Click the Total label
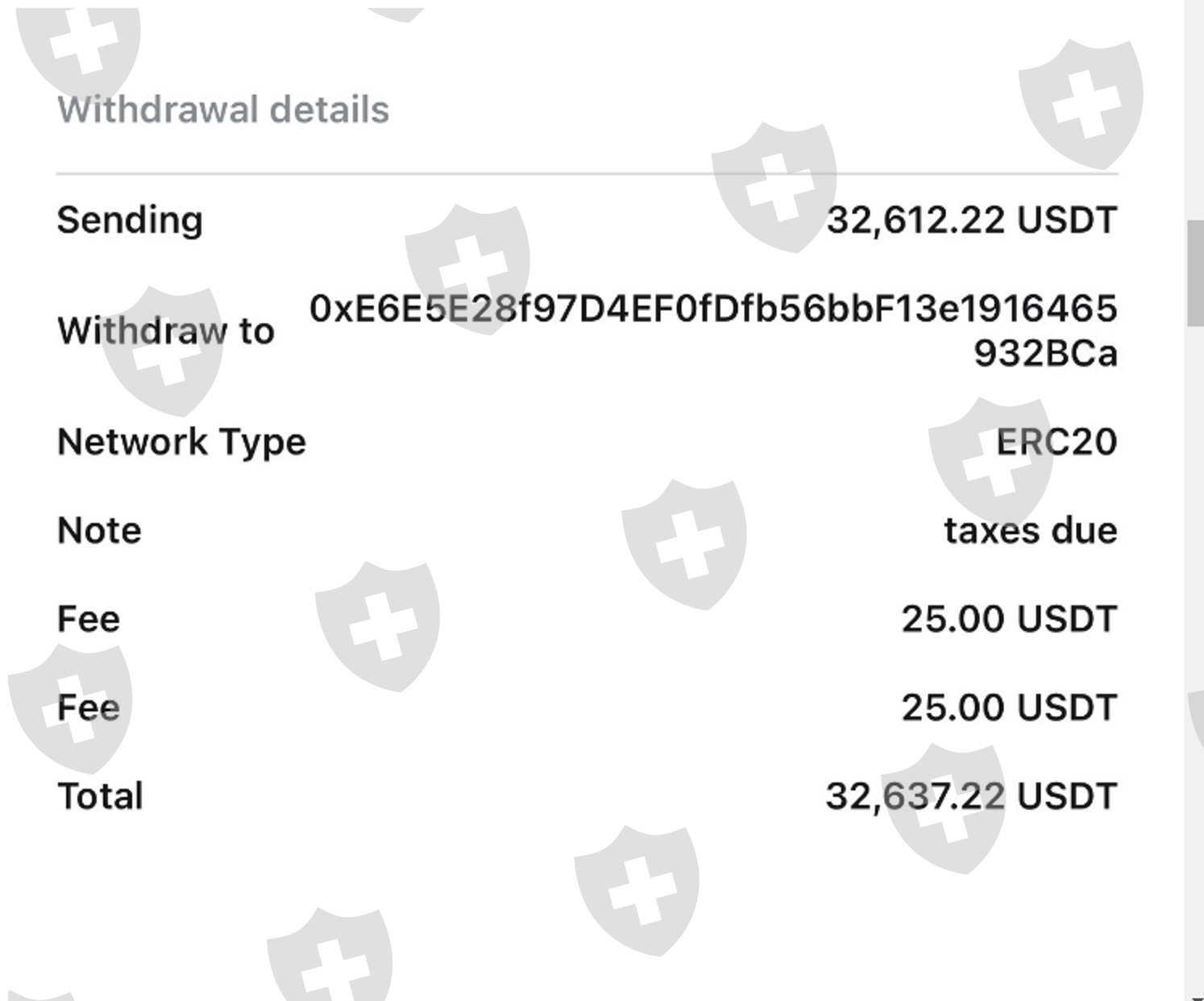The width and height of the screenshot is (1204, 1001). coord(100,796)
